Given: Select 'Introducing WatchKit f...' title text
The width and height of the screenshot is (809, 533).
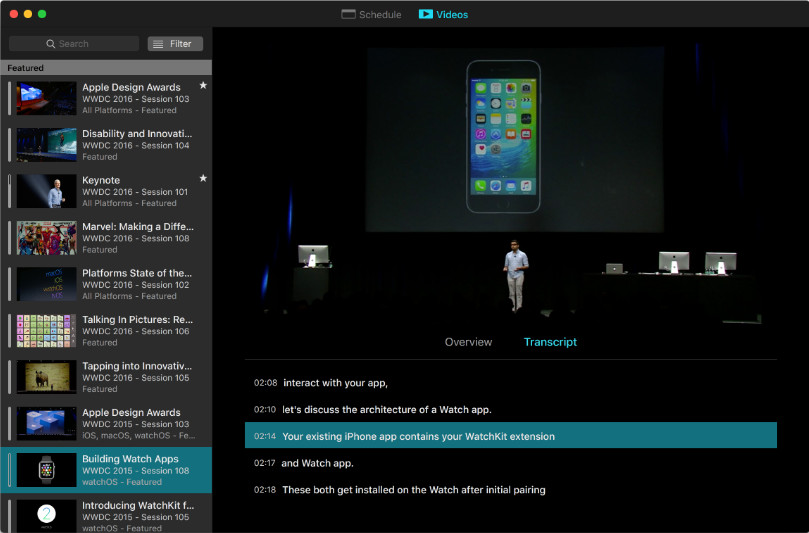Looking at the screenshot, I should click(138, 505).
